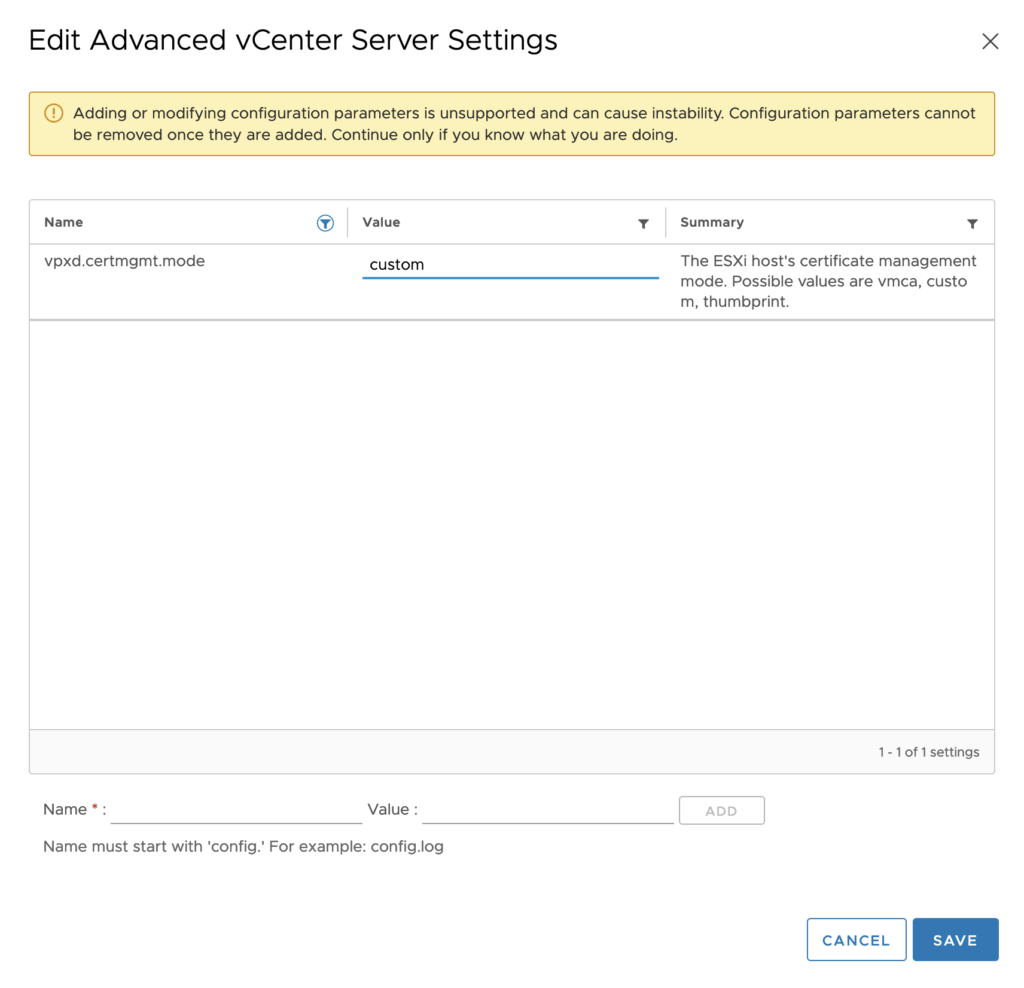Sort by the Value column header
The width and height of the screenshot is (1024, 988).
(381, 222)
